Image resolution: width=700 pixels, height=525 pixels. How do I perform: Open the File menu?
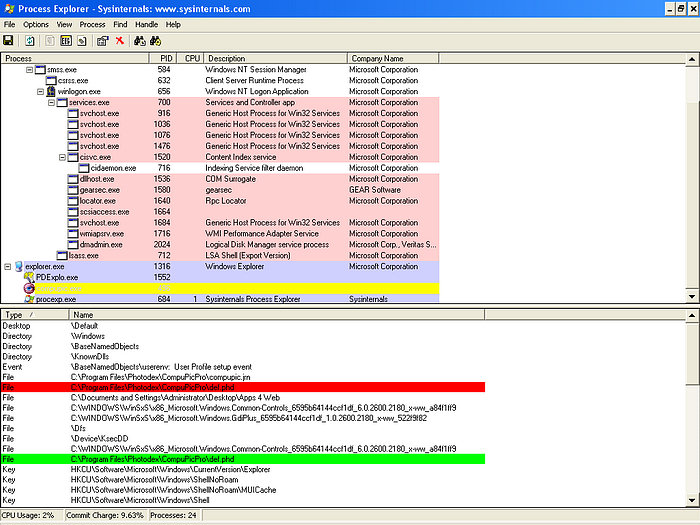9,25
